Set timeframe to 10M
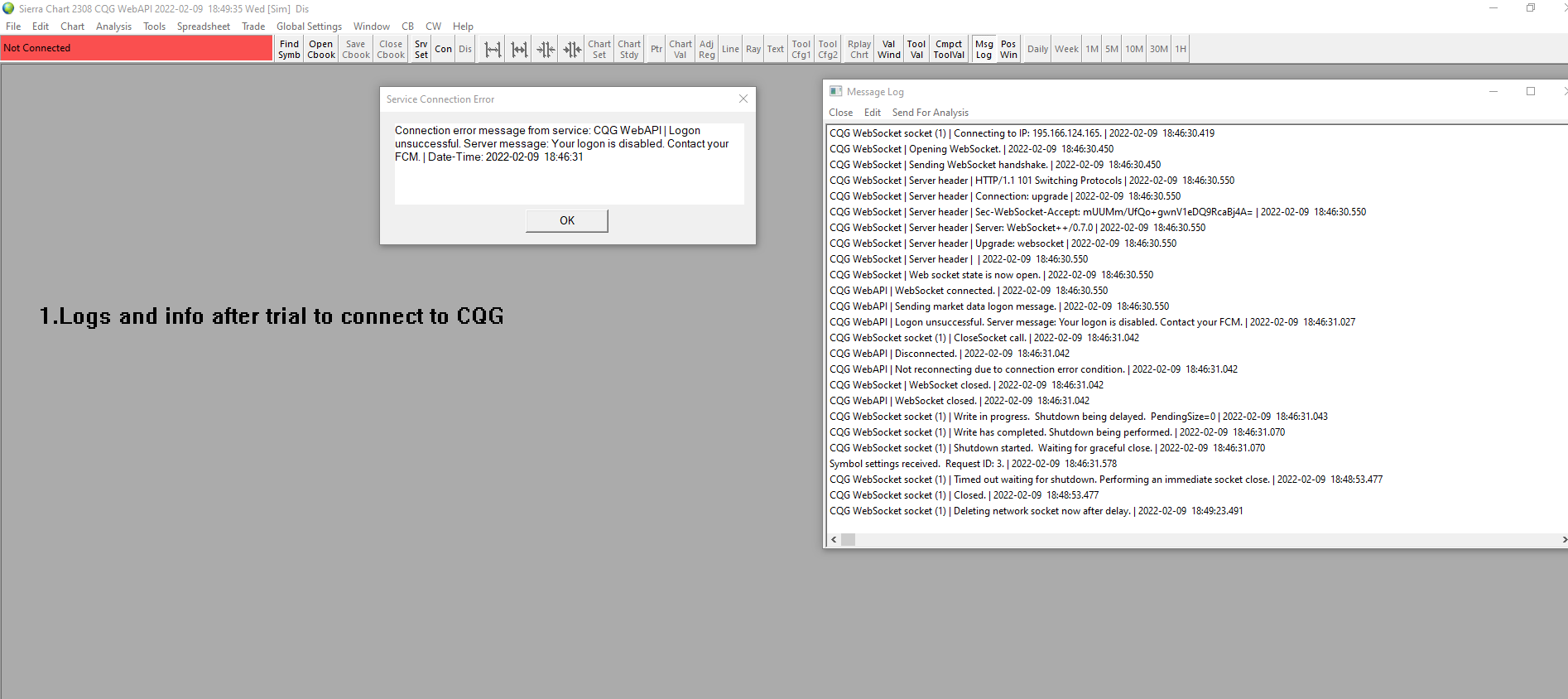Viewport: 1568px width, 699px height. pos(1134,49)
